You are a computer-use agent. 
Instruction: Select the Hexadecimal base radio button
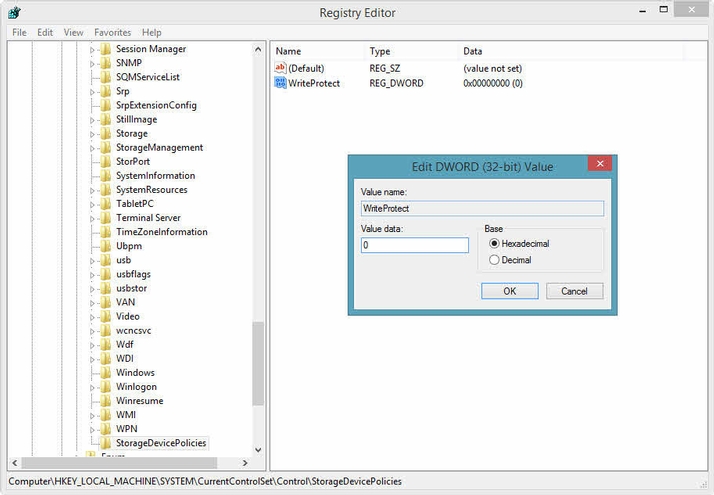(x=494, y=244)
